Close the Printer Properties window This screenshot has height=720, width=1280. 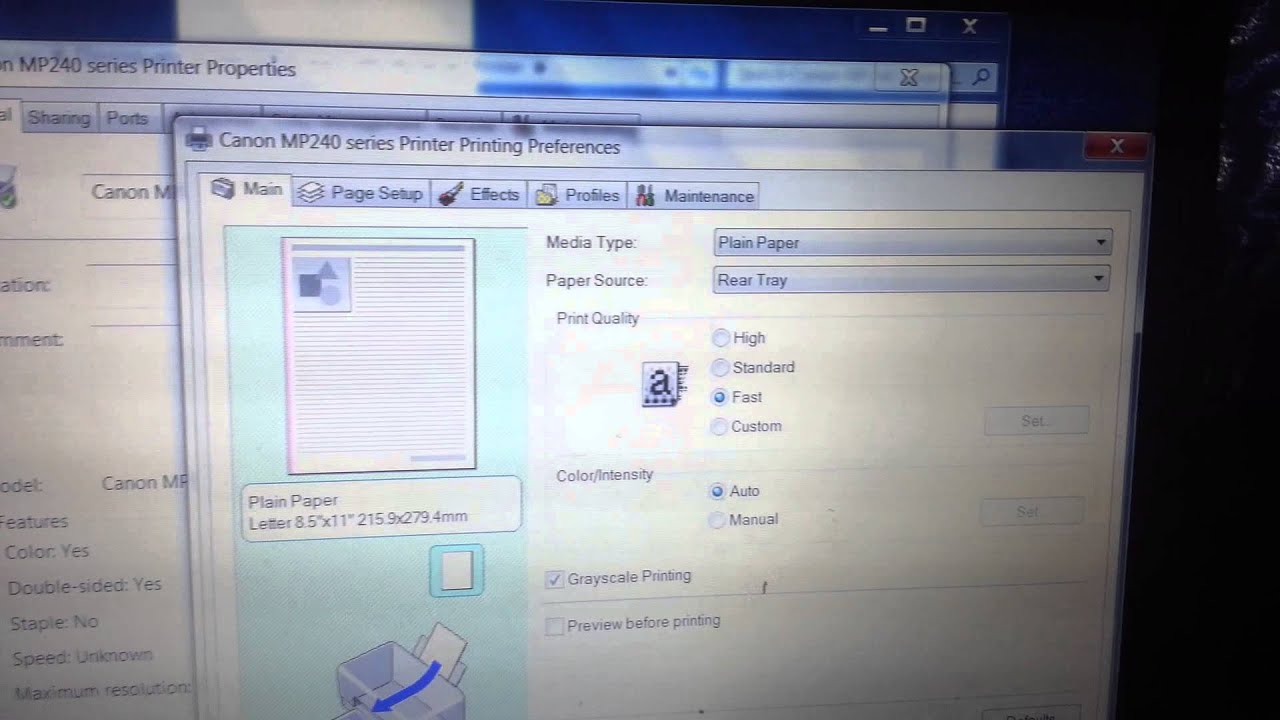(909, 77)
